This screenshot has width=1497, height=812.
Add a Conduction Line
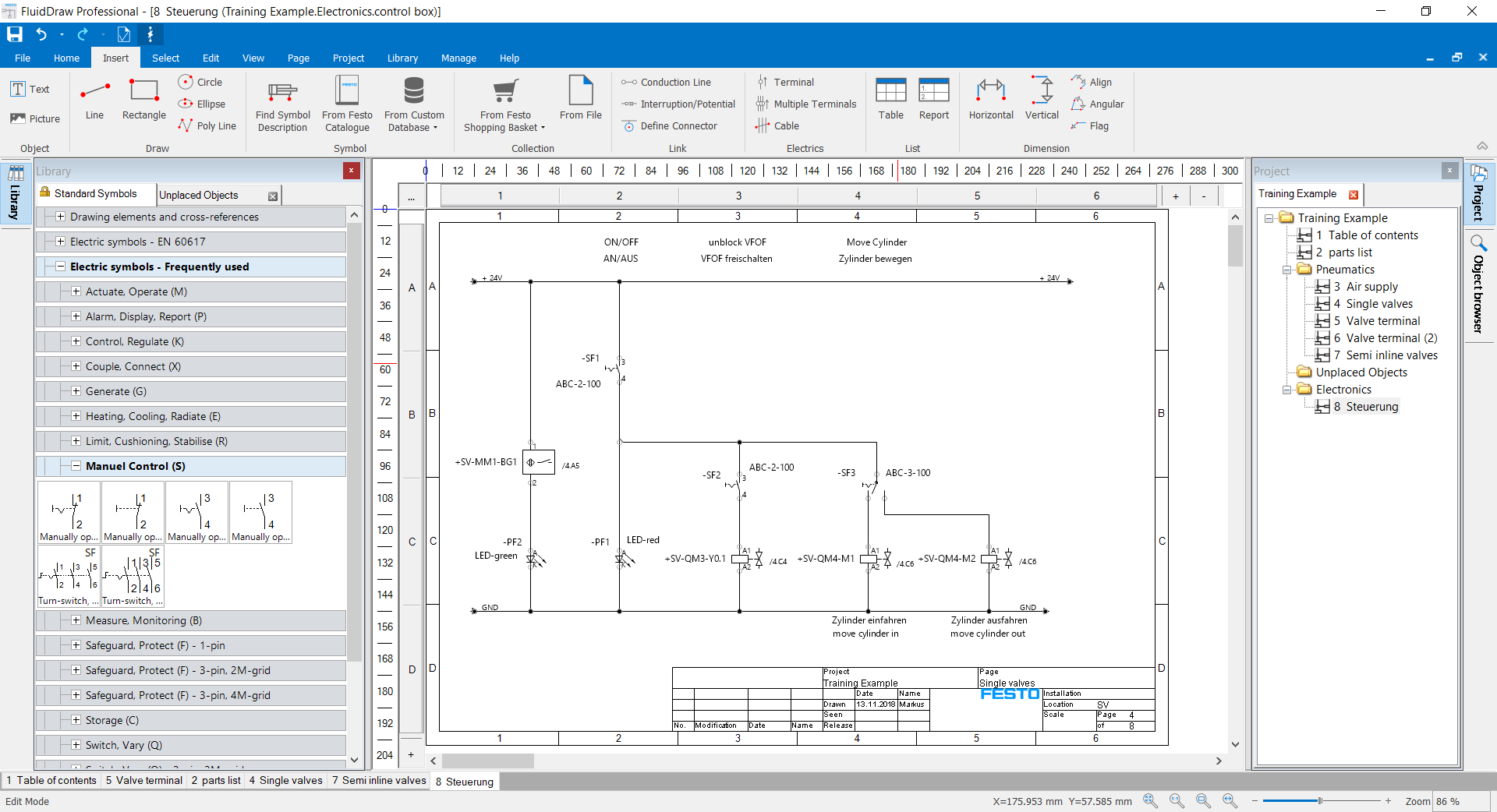pos(667,82)
